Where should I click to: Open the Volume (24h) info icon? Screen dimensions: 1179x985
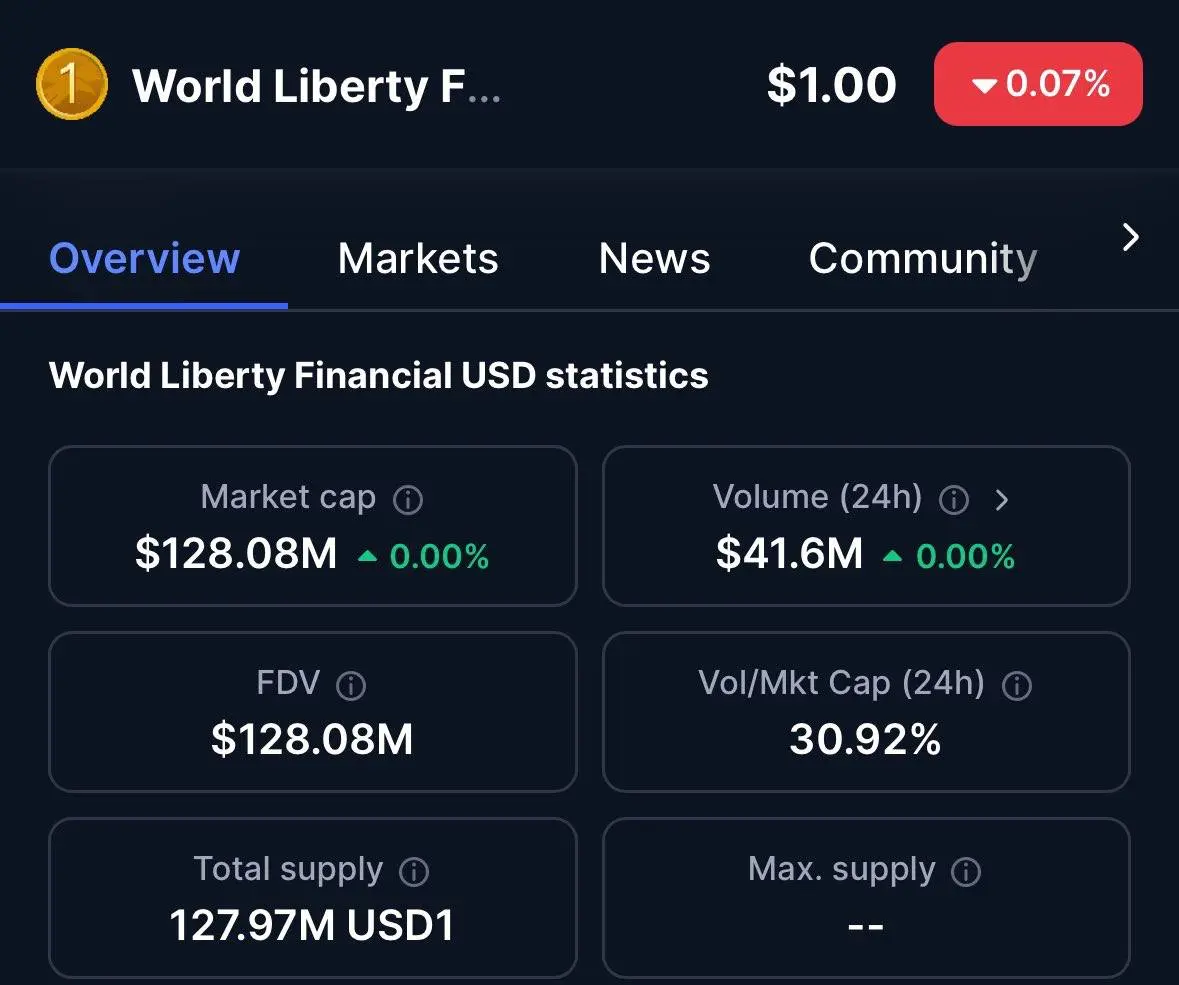click(x=954, y=499)
